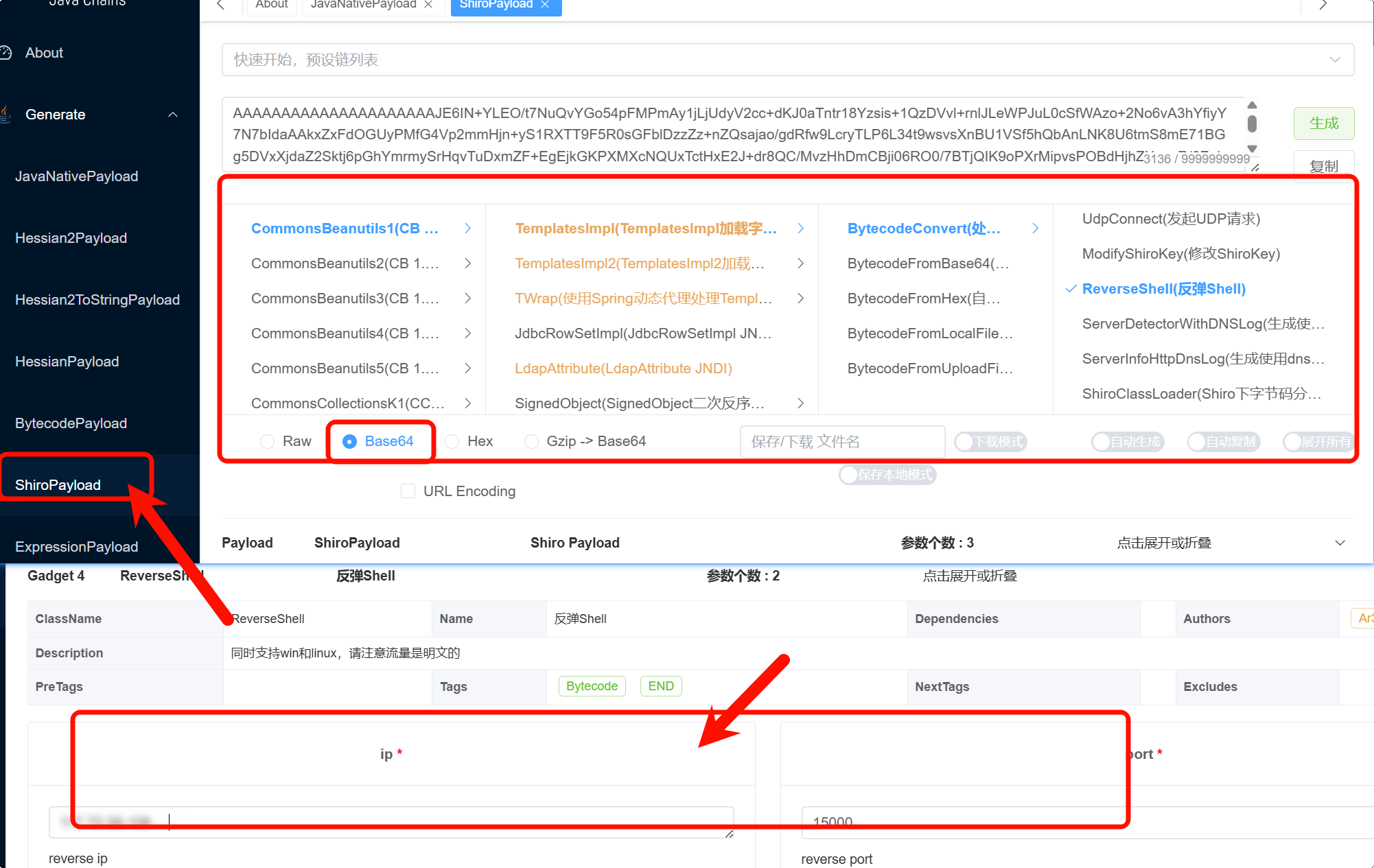The image size is (1374, 868).
Task: Open Hessian2Payload in the sidebar
Action: coord(71,238)
